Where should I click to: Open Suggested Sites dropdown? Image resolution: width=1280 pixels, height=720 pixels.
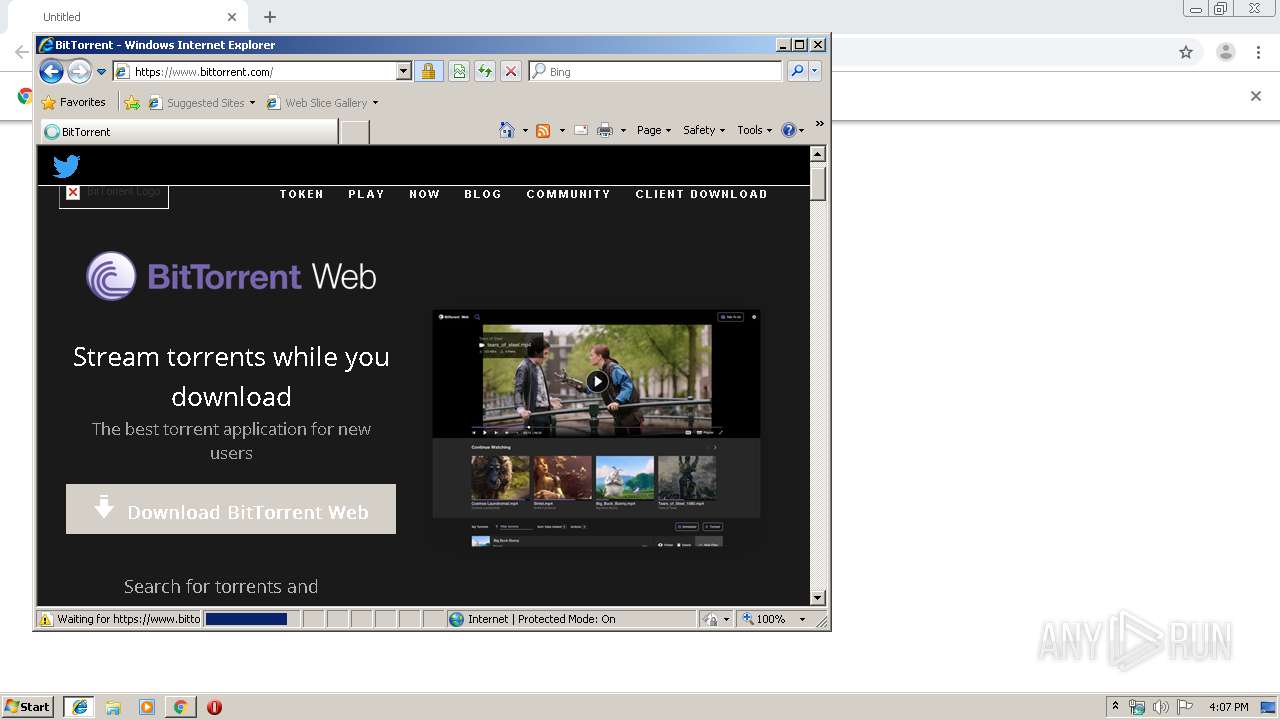(202, 102)
